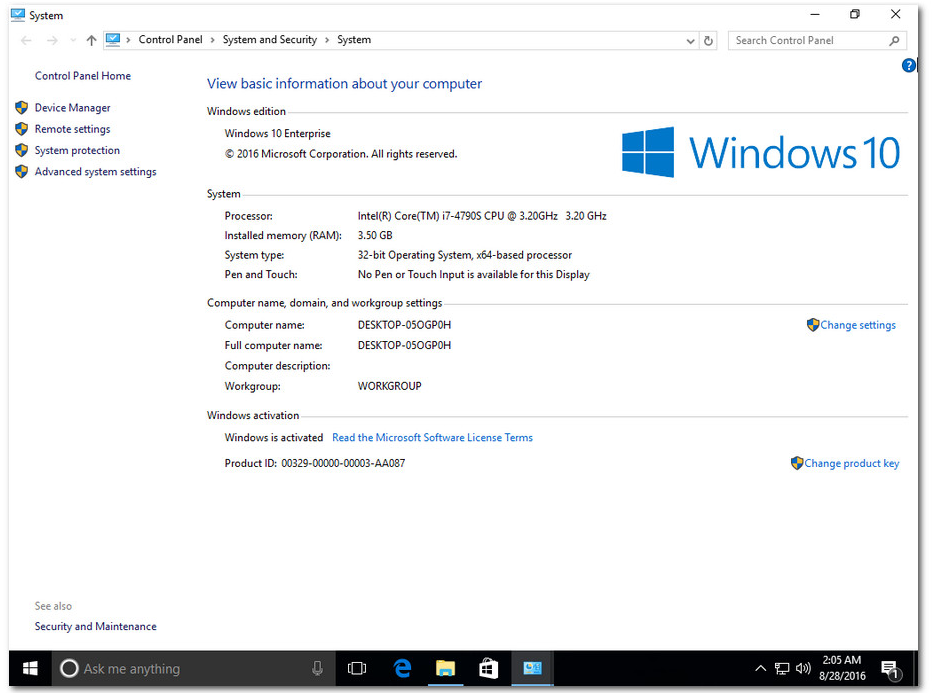This screenshot has width=933, height=693.
Task: Click the Advanced system settings shield icon
Action: tap(22, 172)
